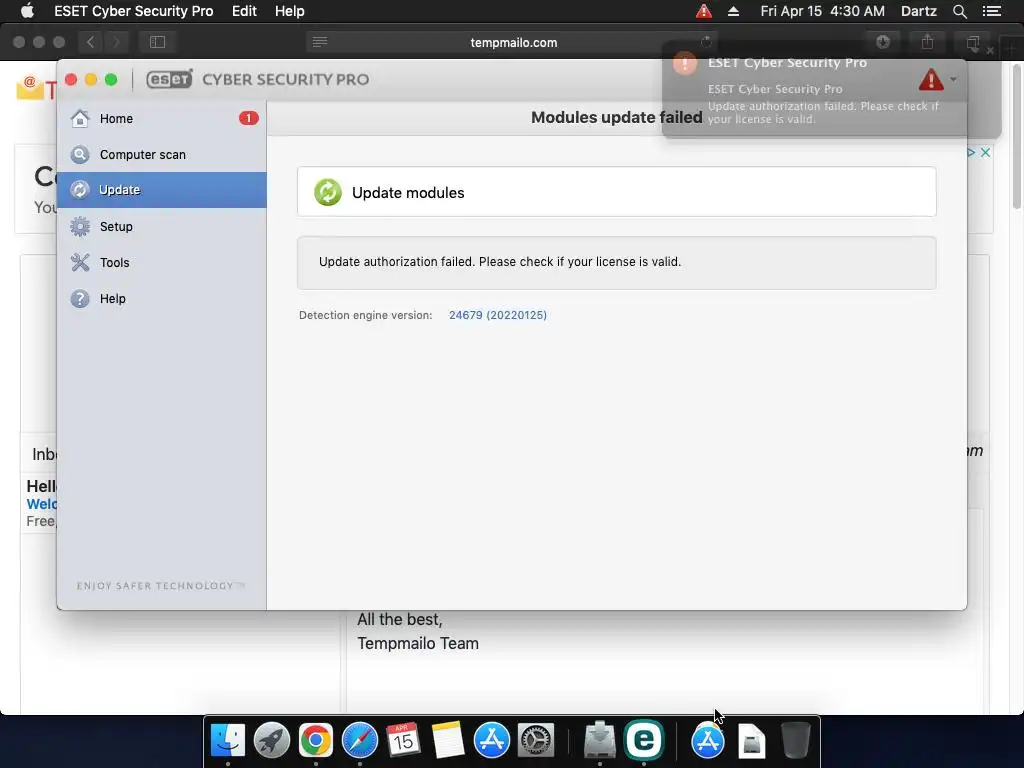Open the Help section in sidebar
Viewport: 1024px width, 768px height.
click(x=161, y=298)
